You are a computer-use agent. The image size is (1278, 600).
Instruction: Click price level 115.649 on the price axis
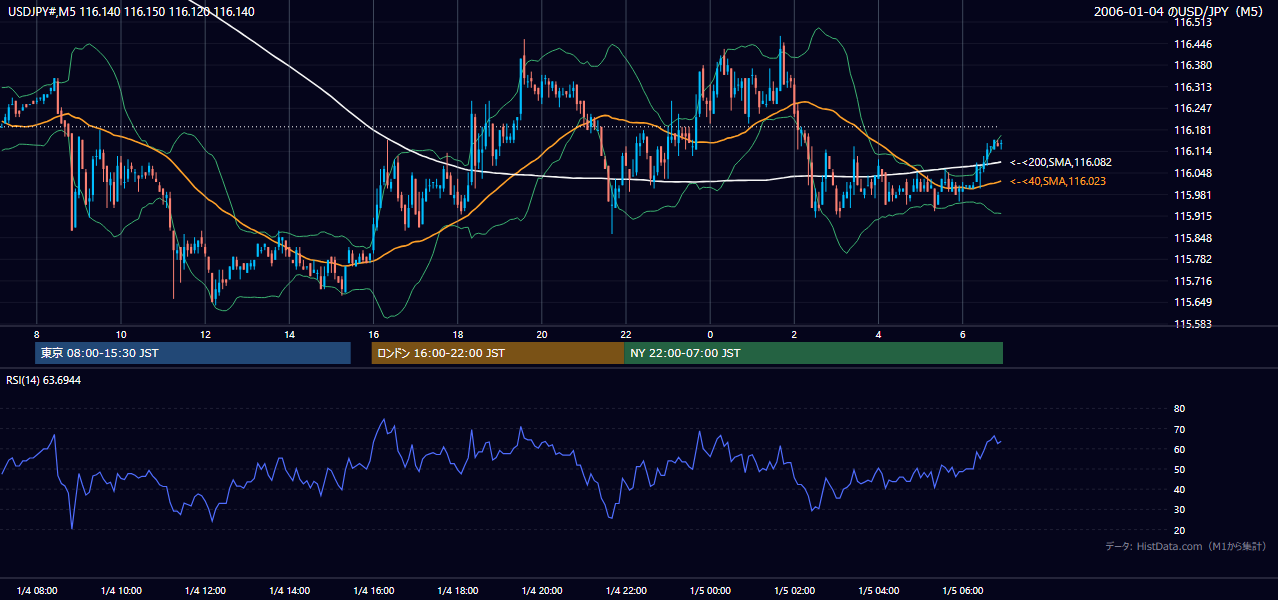1192,302
